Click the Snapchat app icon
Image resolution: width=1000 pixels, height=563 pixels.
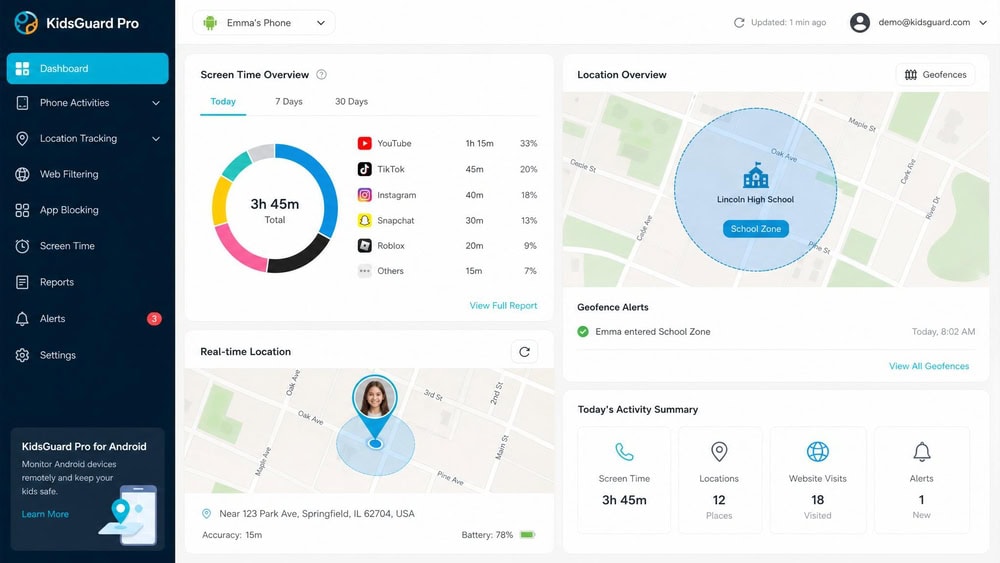coord(364,221)
